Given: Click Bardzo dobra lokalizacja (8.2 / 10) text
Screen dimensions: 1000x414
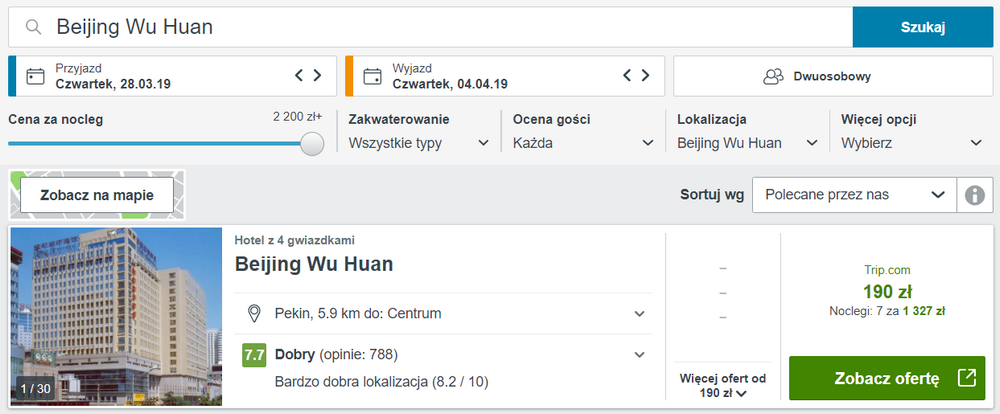Looking at the screenshot, I should coord(381,382).
